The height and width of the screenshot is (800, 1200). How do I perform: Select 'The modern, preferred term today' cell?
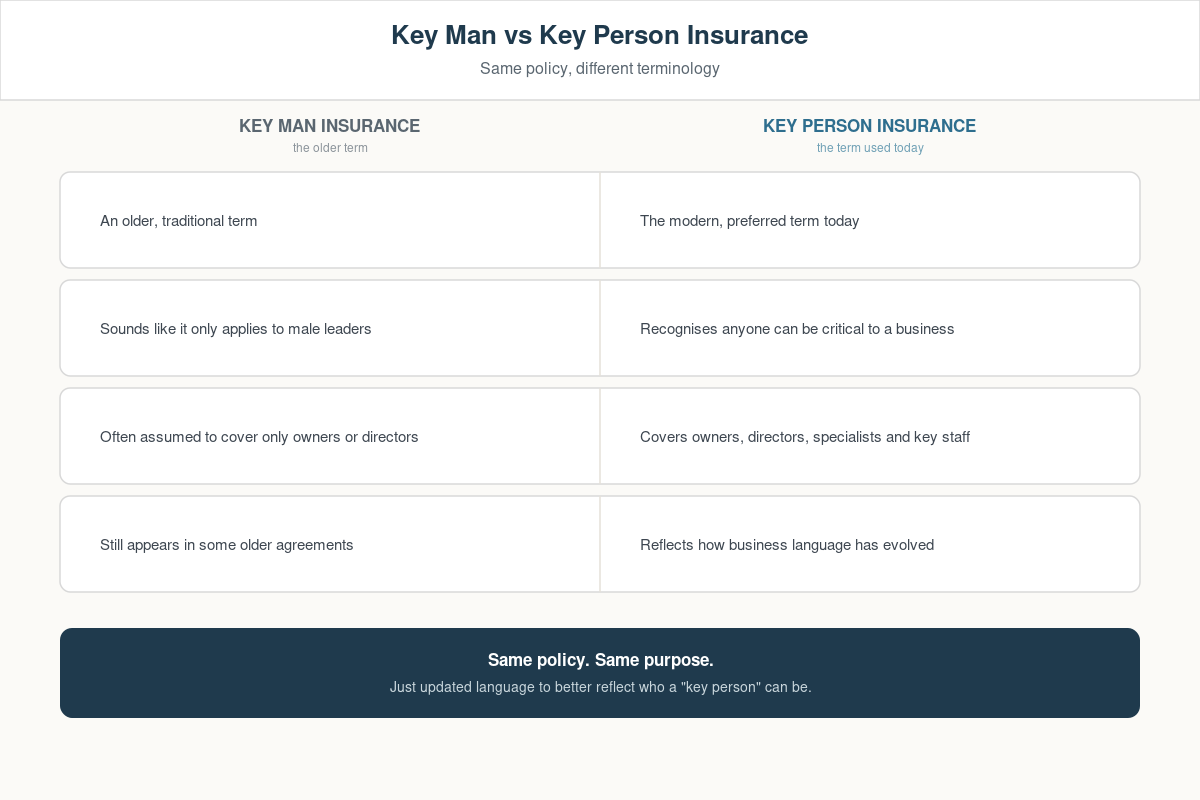(x=870, y=220)
